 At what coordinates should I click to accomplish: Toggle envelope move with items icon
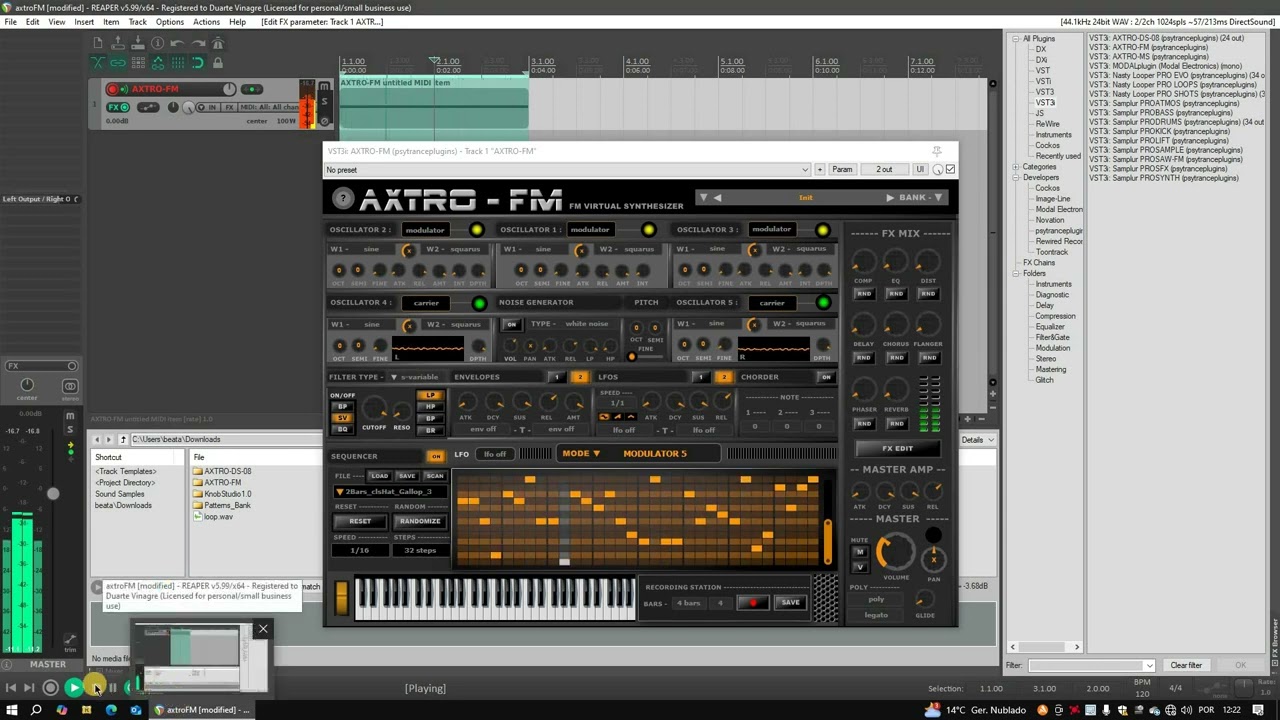click(158, 62)
